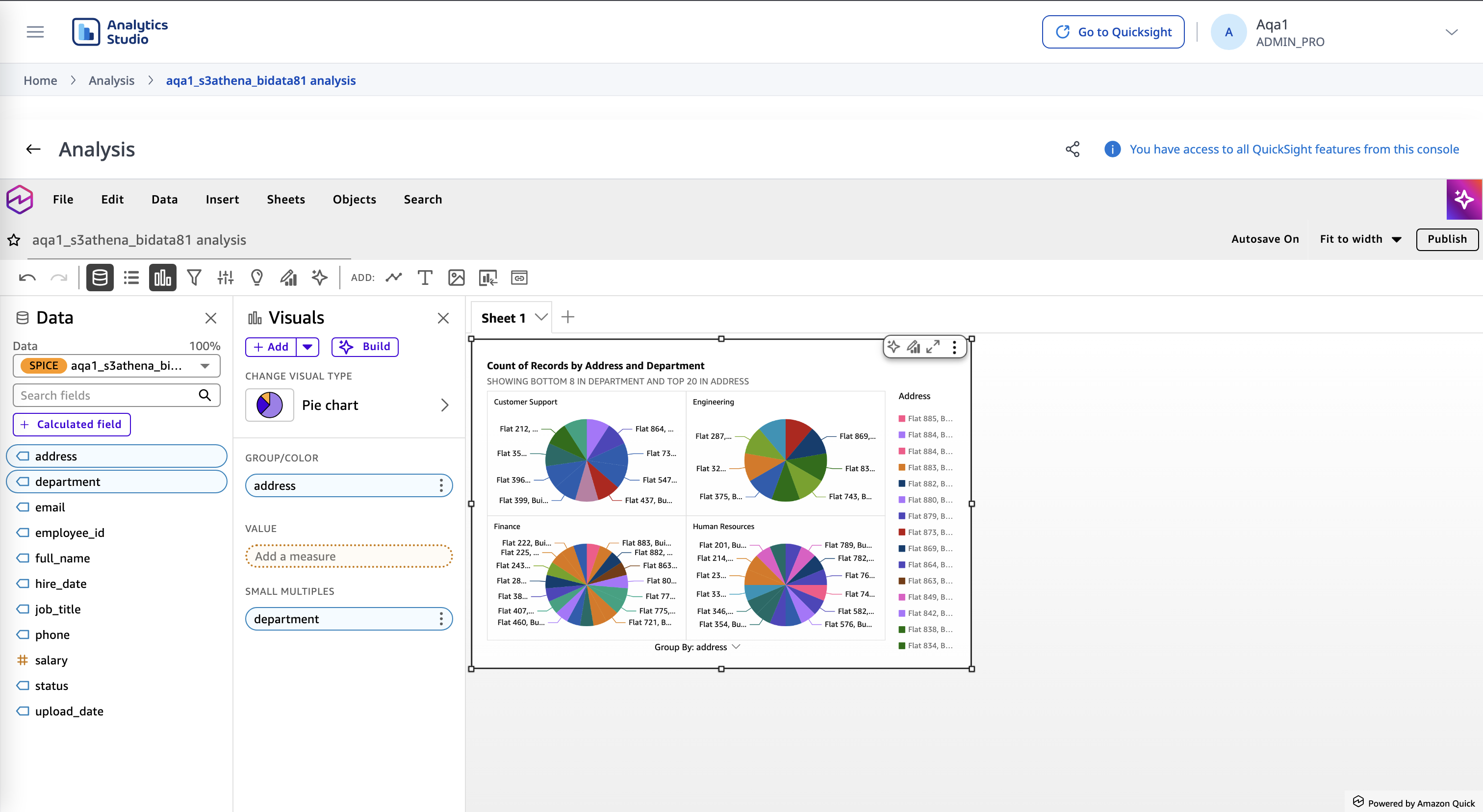This screenshot has width=1483, height=812.
Task: Click the visual's sparkle icon
Action: point(894,347)
